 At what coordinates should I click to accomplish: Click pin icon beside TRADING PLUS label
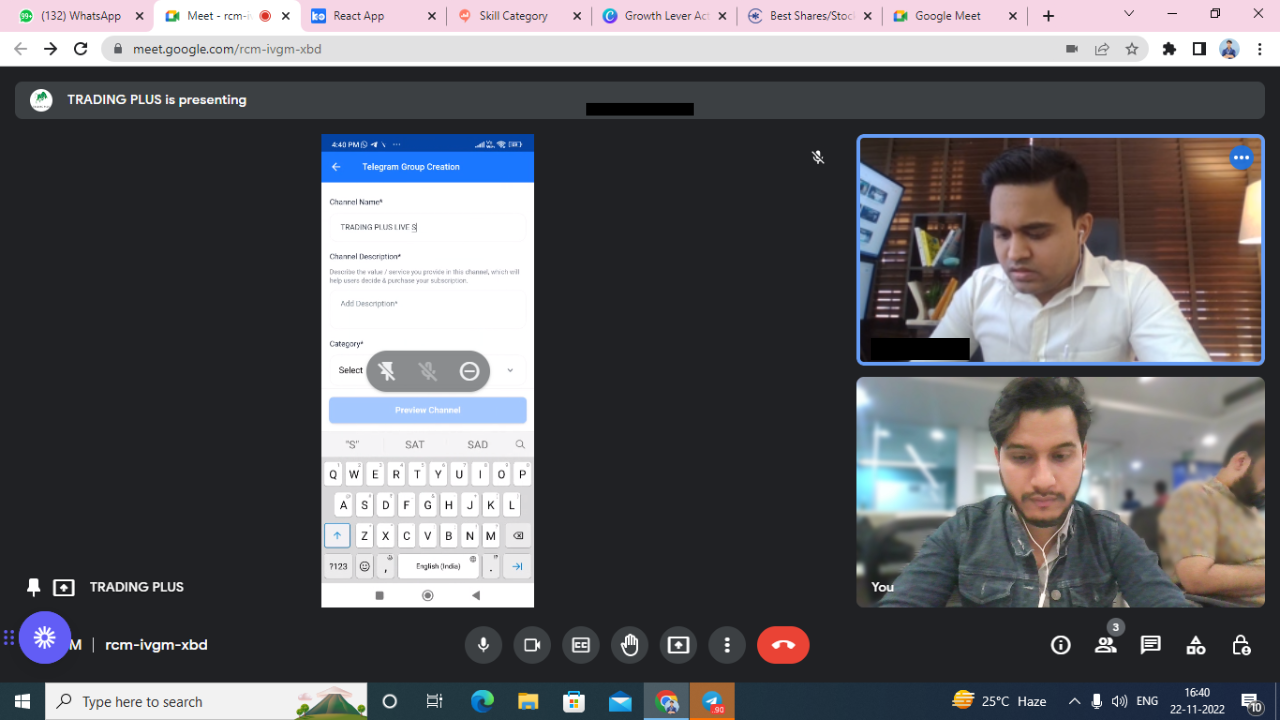(34, 587)
